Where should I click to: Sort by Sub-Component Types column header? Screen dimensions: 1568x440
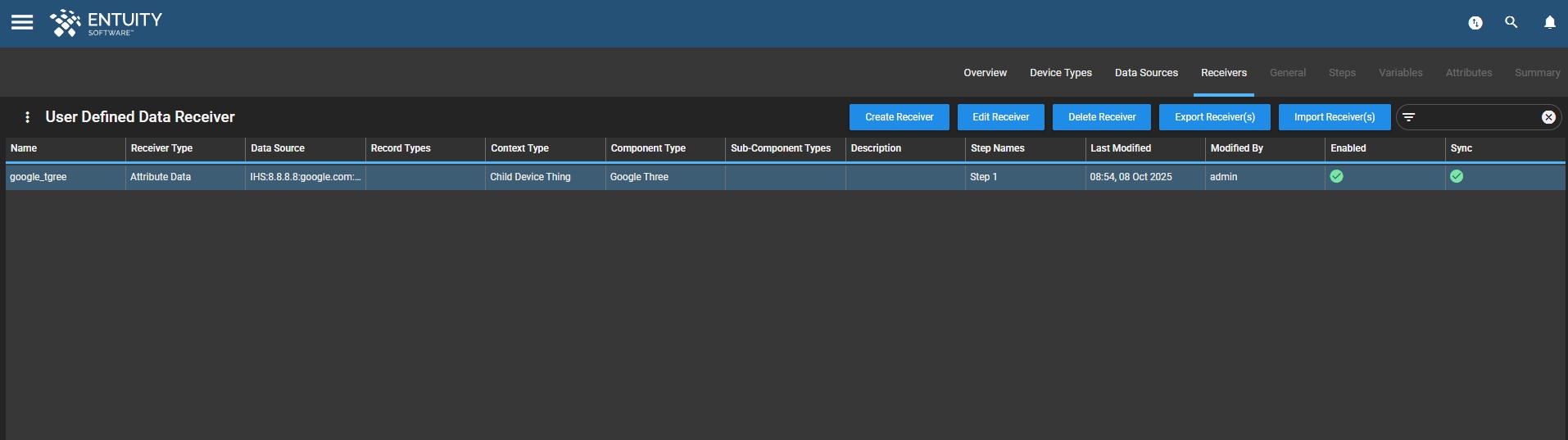click(785, 148)
